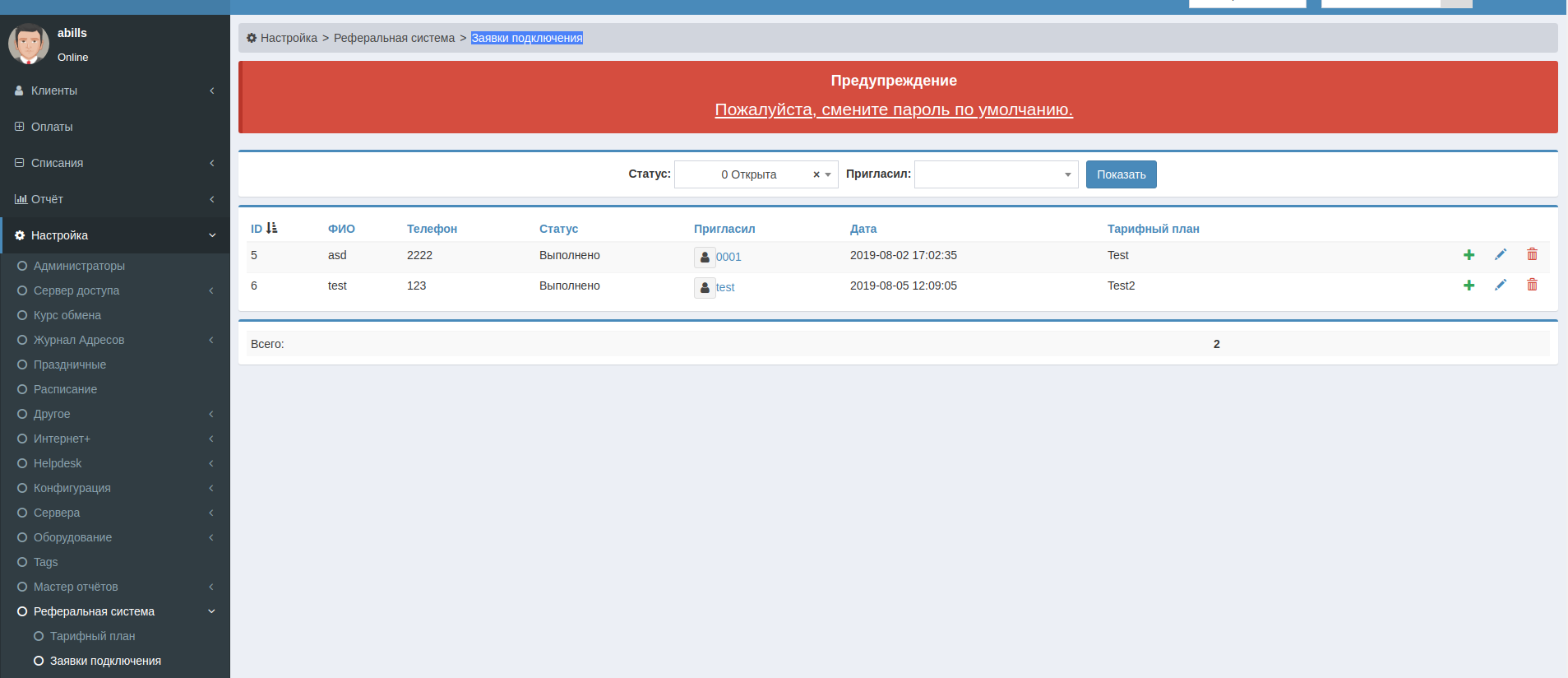Delete the Test2 row with trash icon
The image size is (1568, 678).
point(1532,285)
